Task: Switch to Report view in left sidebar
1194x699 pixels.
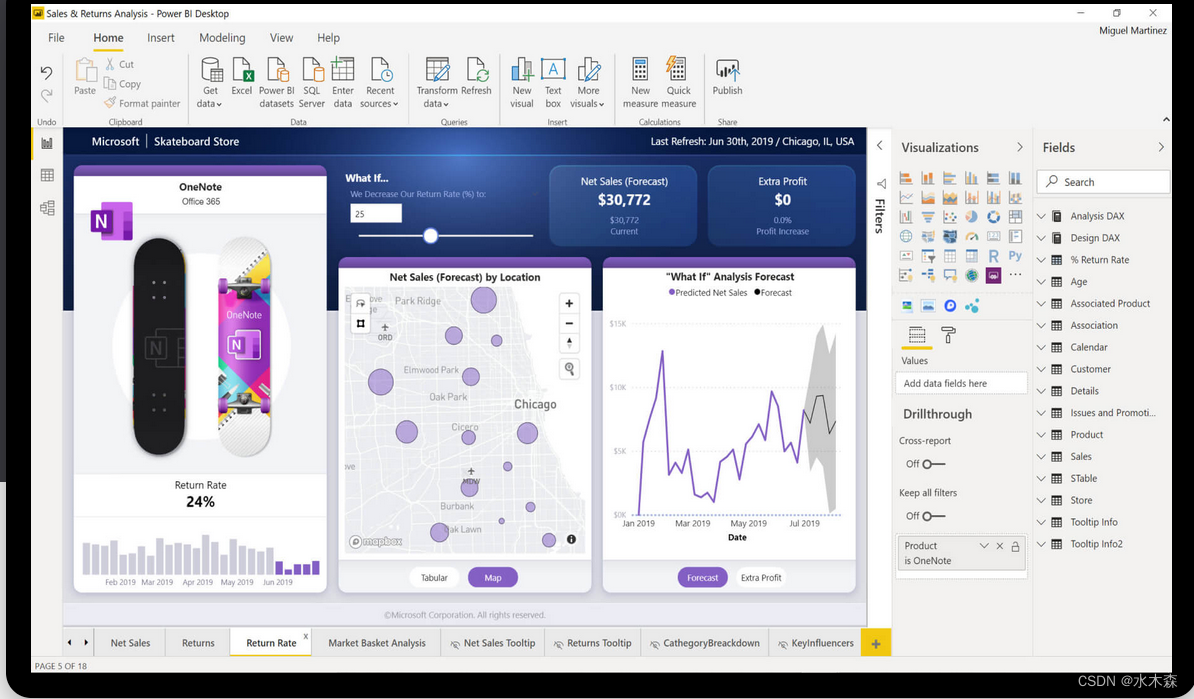Action: 47,143
